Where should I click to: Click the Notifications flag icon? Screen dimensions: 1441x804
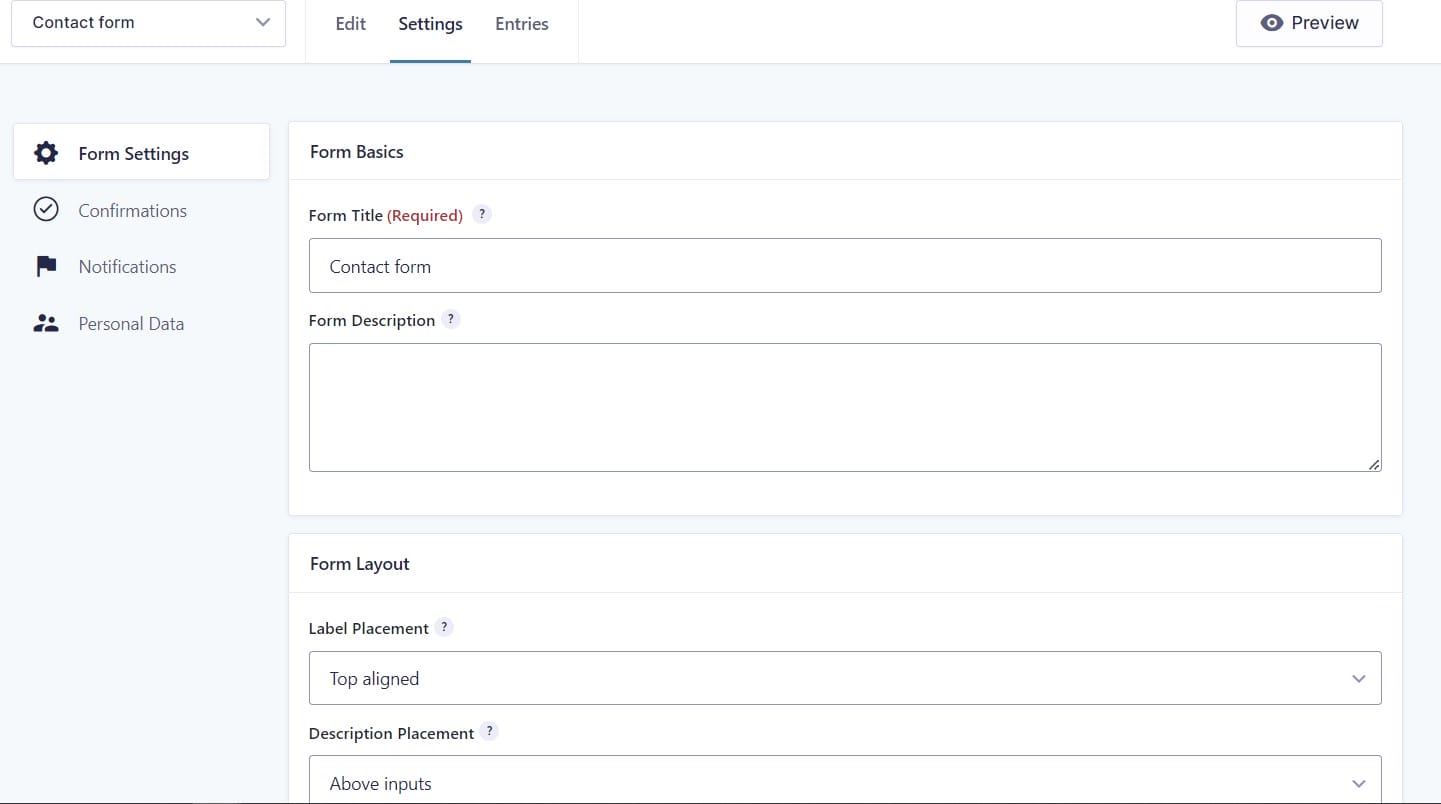[46, 266]
